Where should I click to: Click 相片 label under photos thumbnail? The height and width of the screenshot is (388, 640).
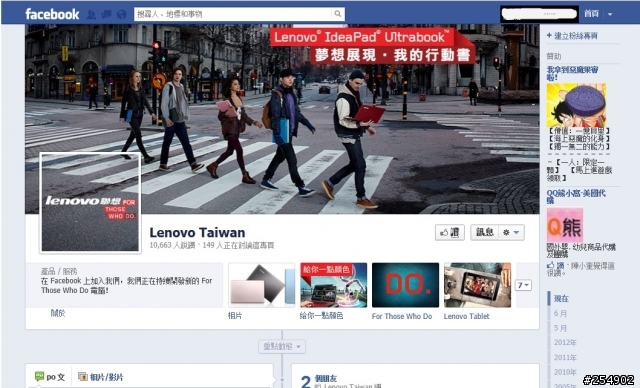(x=235, y=316)
